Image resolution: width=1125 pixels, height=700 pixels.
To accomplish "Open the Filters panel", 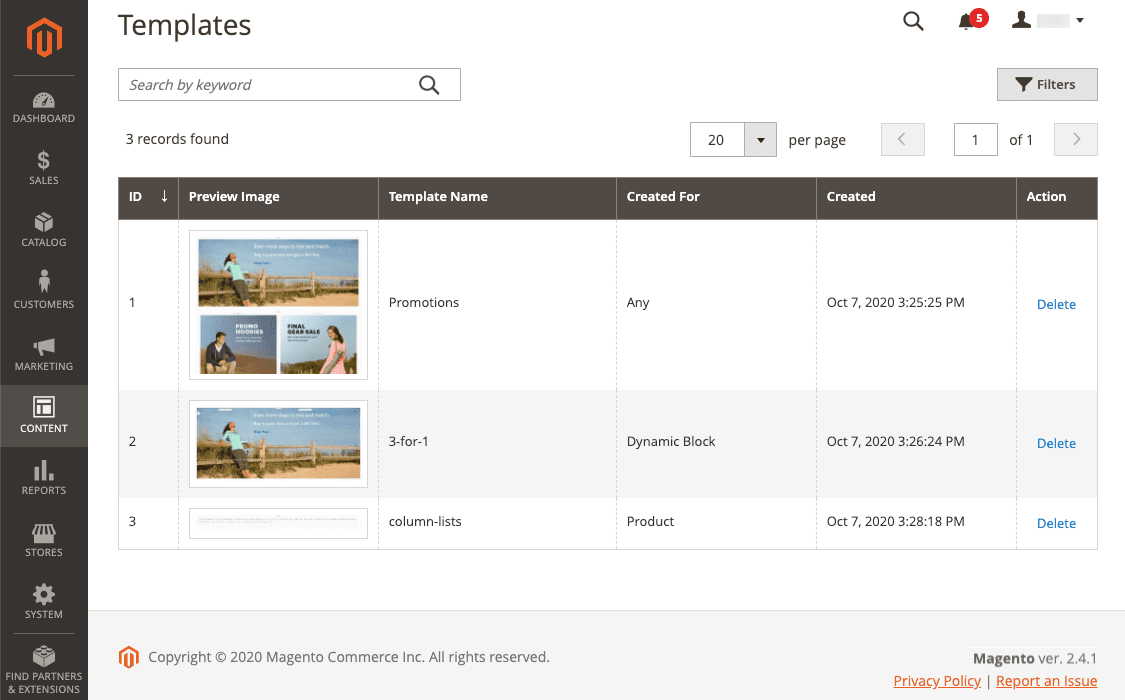I will point(1047,85).
